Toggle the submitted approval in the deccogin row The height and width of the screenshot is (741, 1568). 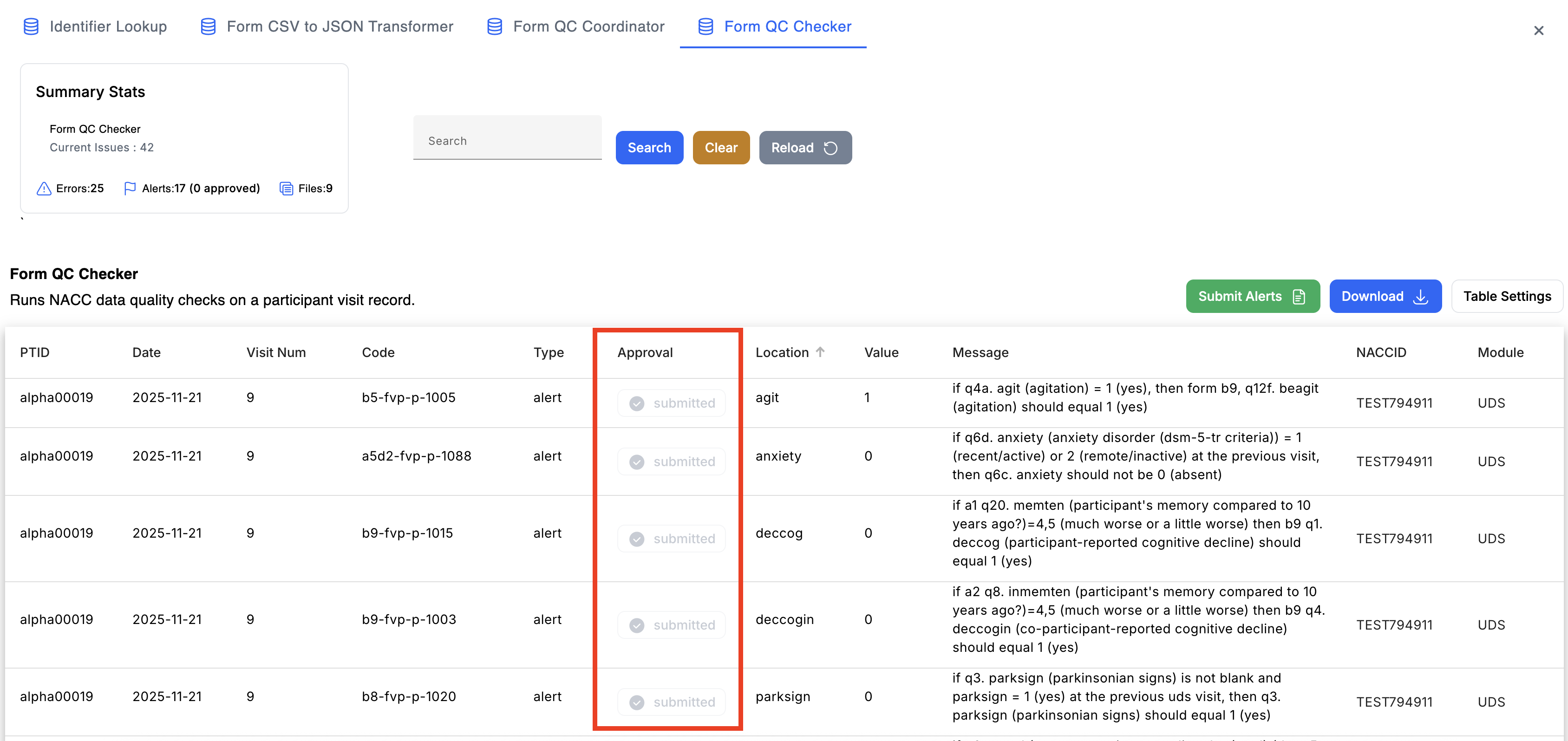coord(672,625)
